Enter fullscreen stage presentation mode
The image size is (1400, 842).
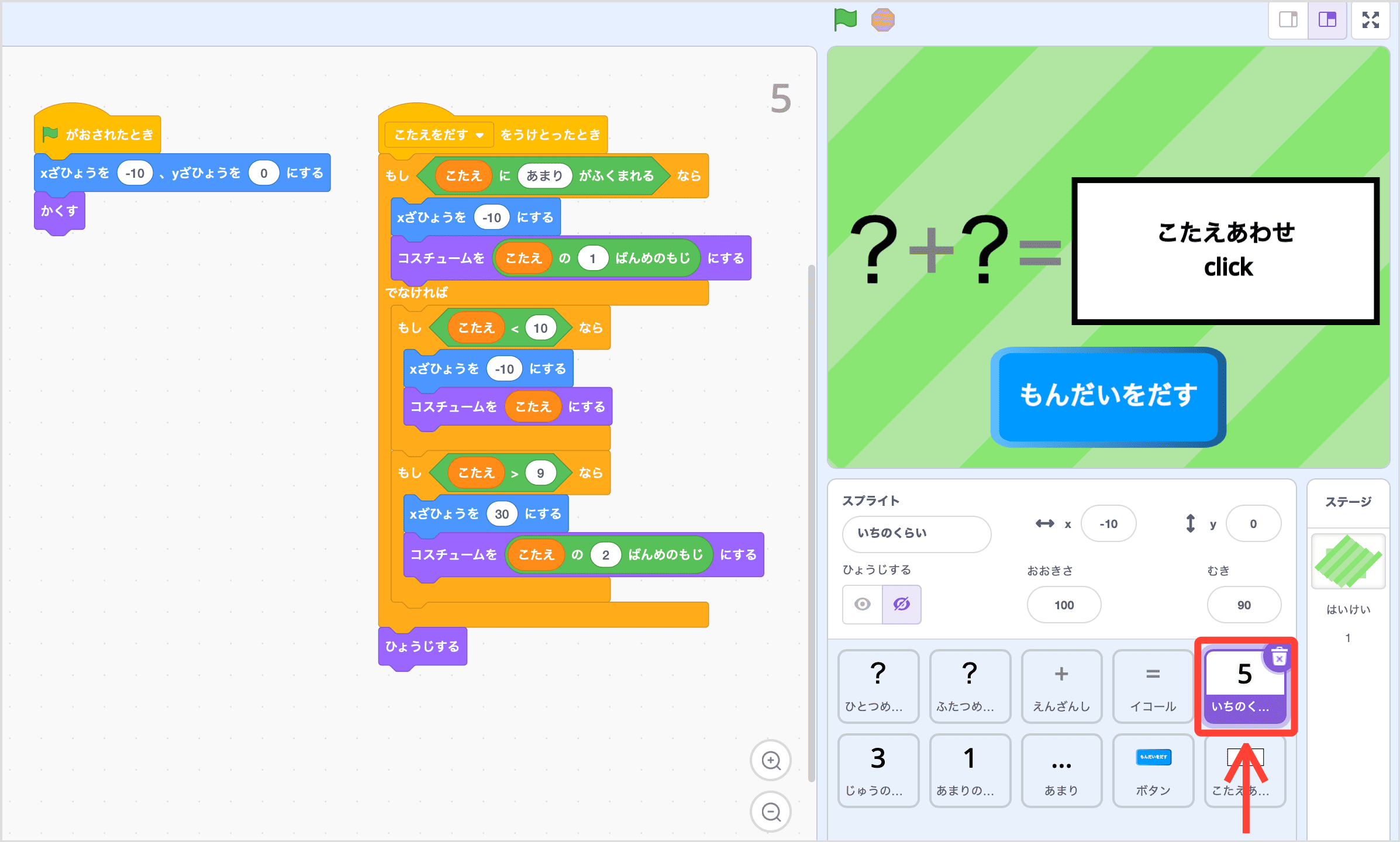click(x=1371, y=19)
